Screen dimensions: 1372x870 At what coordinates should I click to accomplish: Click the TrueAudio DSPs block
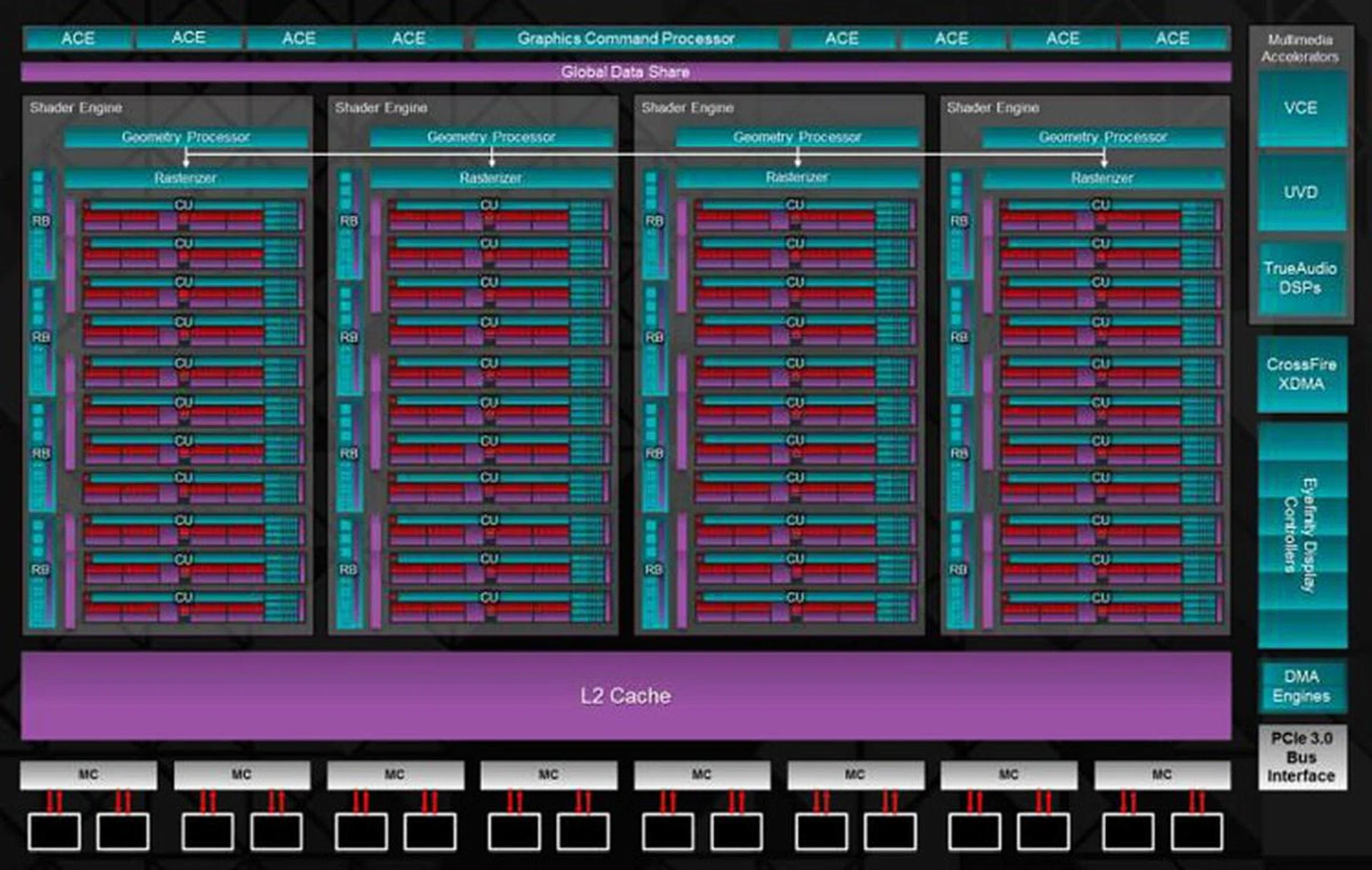1301,279
